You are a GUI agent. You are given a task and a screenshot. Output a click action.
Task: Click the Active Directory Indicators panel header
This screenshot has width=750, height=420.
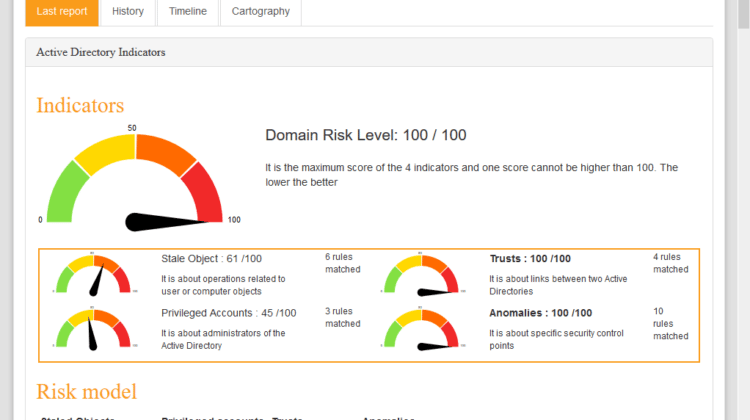point(369,52)
